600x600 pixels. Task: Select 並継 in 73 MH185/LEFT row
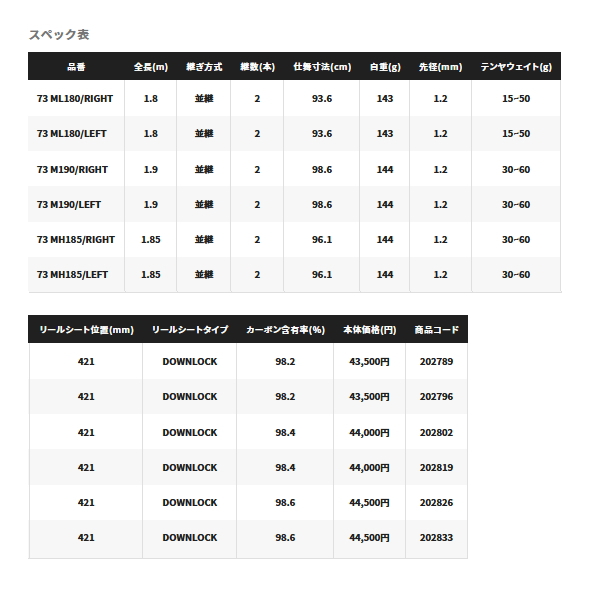coord(204,275)
